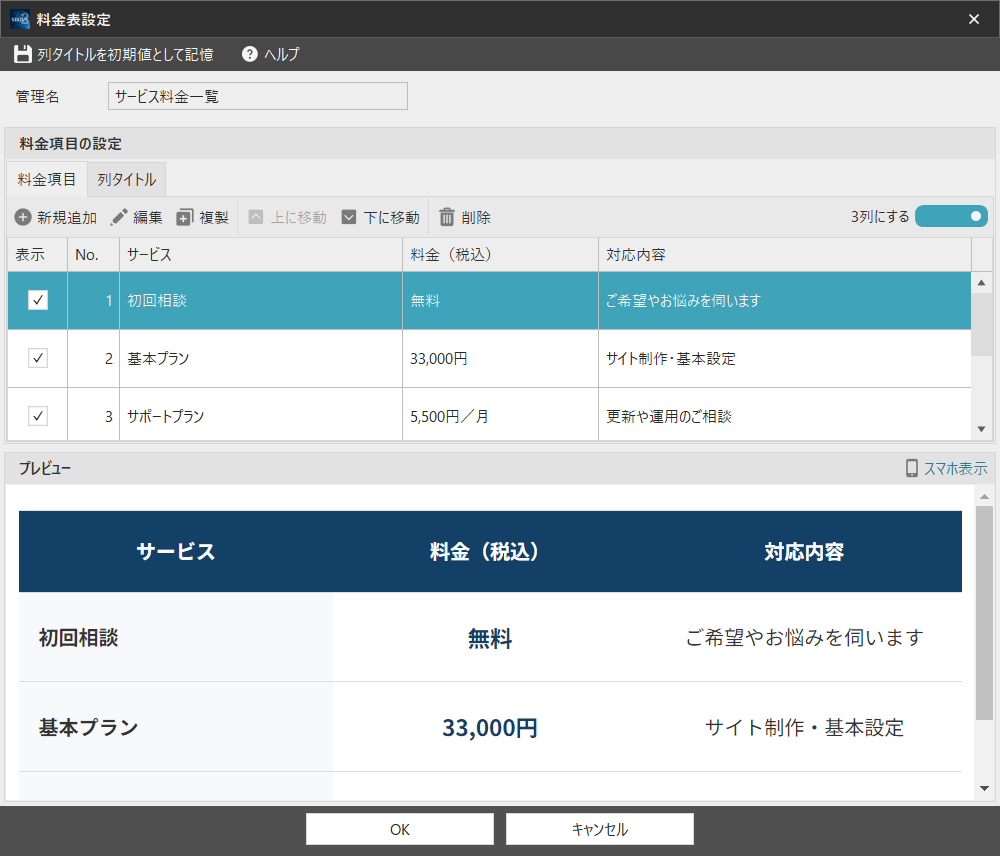Click the 管理名 input field
1000x856 pixels.
tap(258, 96)
